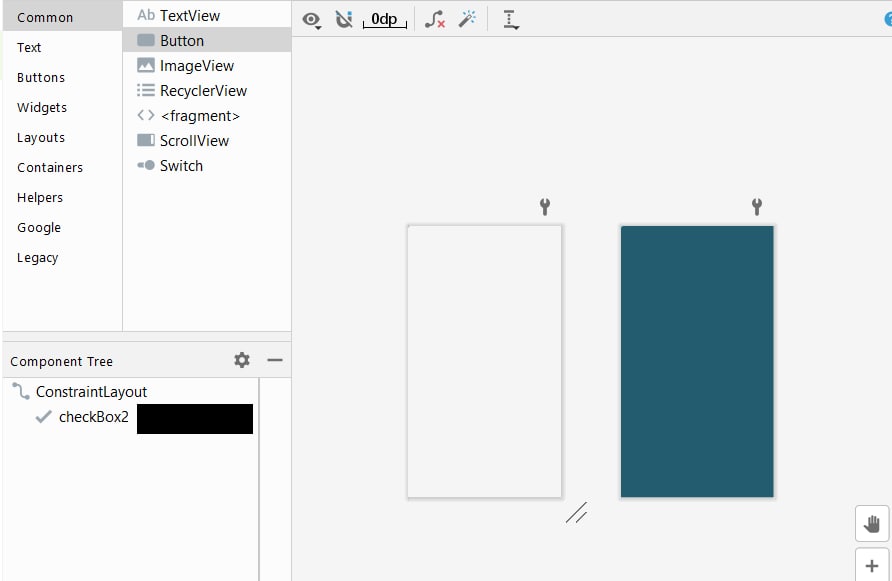This screenshot has height=581, width=892.
Task: Pick <fragment> from the palette
Action: (x=207, y=116)
